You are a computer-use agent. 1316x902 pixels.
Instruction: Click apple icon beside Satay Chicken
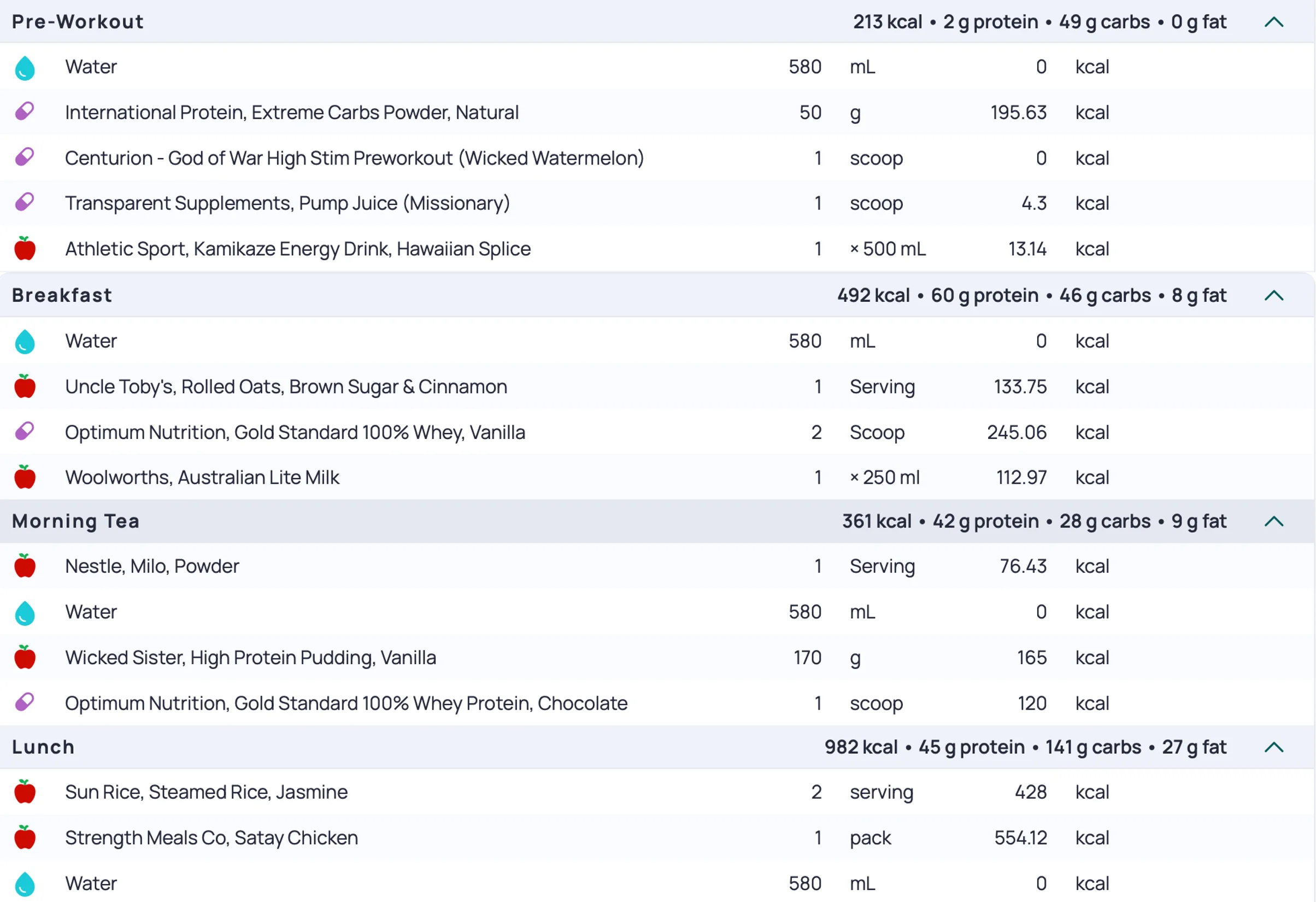(25, 837)
